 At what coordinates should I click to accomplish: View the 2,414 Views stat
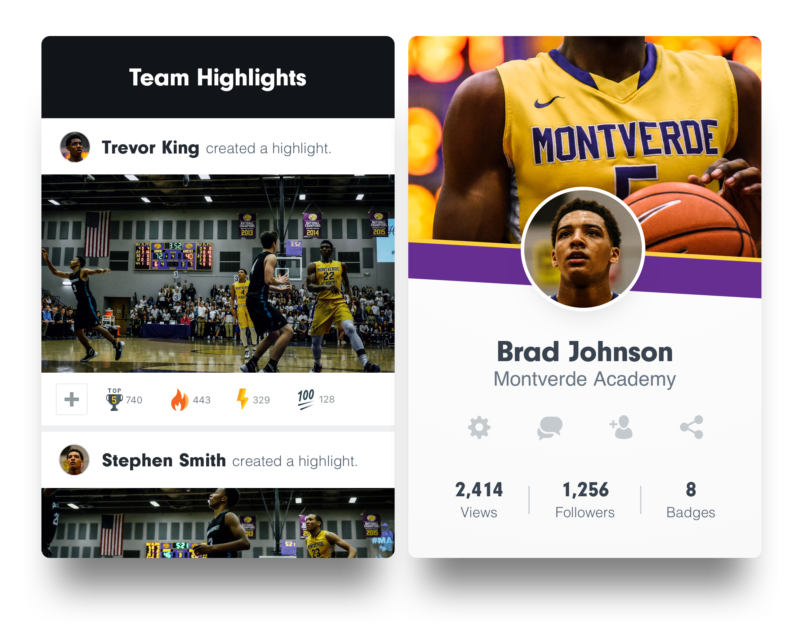pyautogui.click(x=479, y=500)
